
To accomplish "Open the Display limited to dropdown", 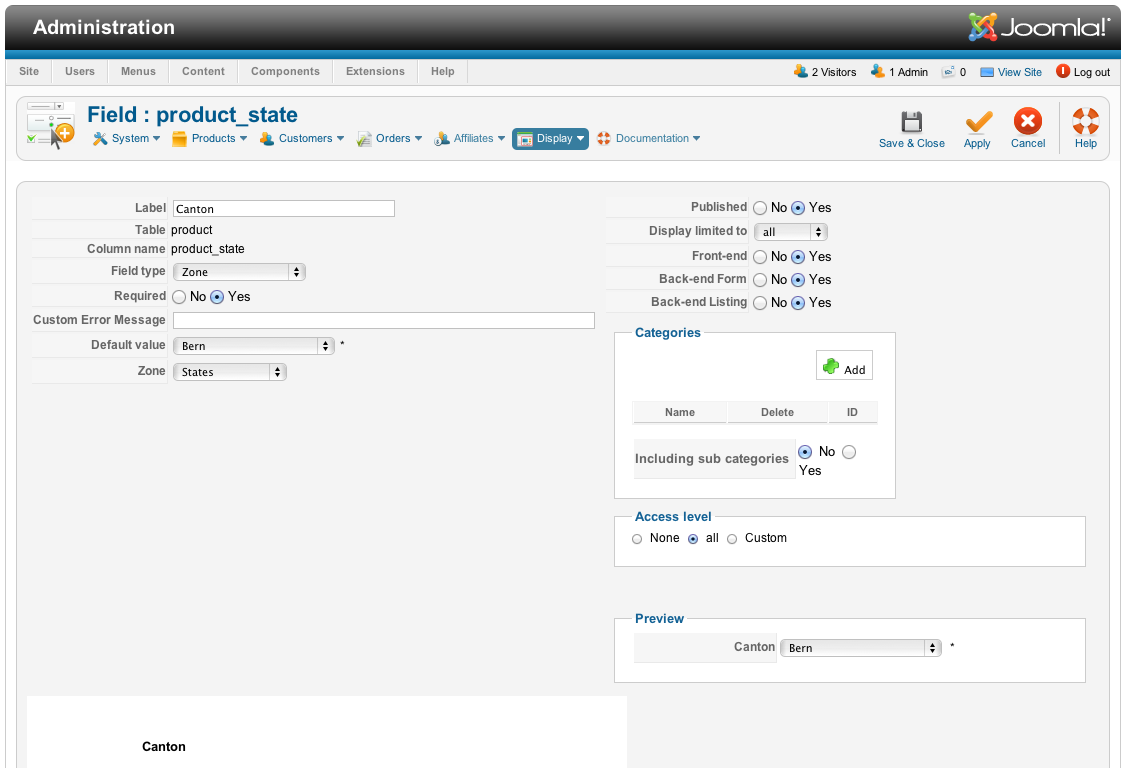I will click(x=791, y=232).
